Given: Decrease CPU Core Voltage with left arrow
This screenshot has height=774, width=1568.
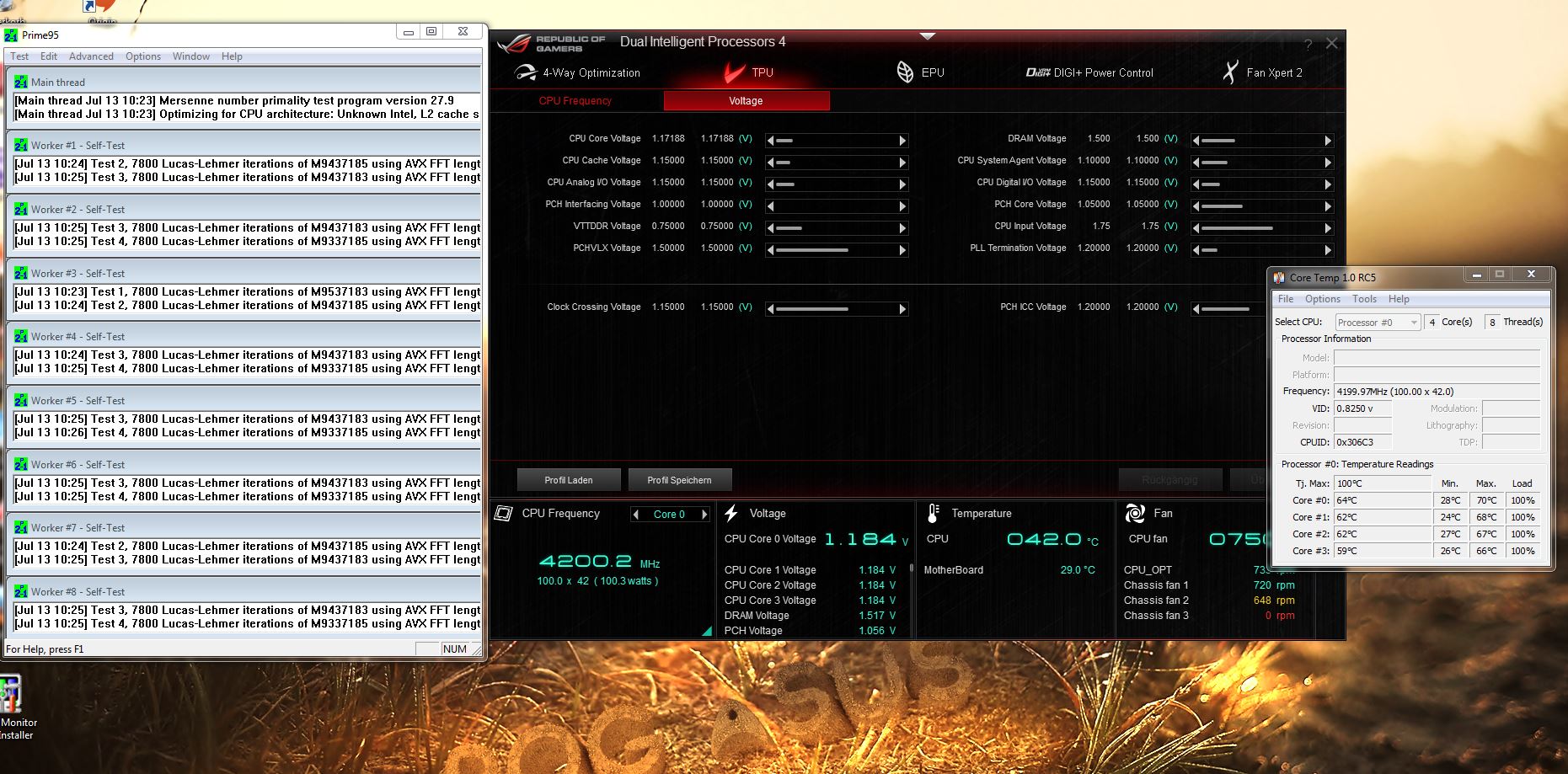Looking at the screenshot, I should point(770,141).
